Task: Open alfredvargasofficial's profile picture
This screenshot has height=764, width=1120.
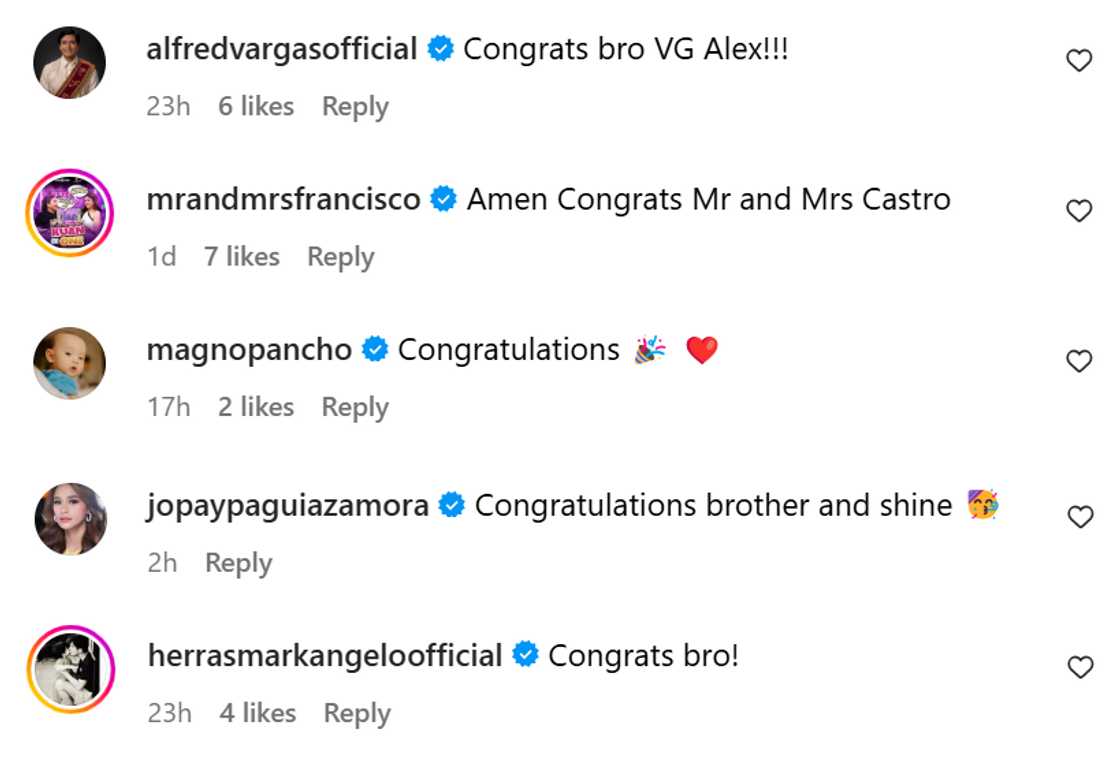Action: pyautogui.click(x=70, y=62)
